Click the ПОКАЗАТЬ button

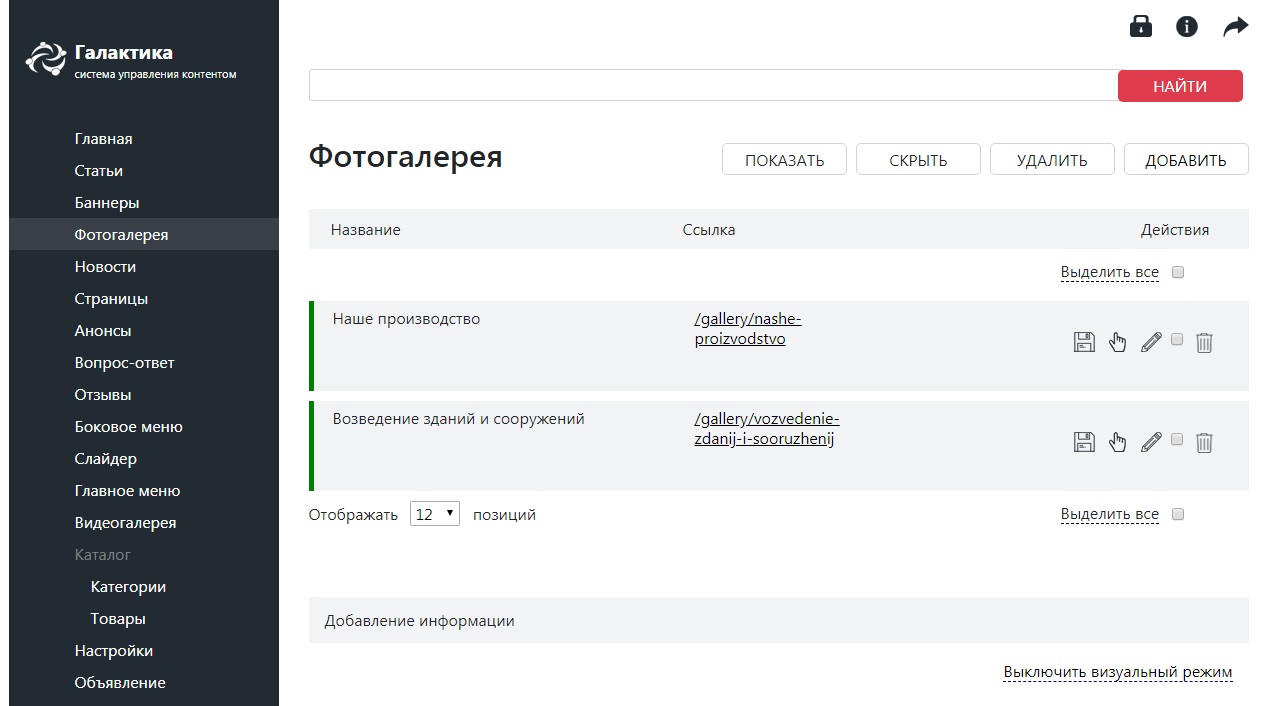785,160
